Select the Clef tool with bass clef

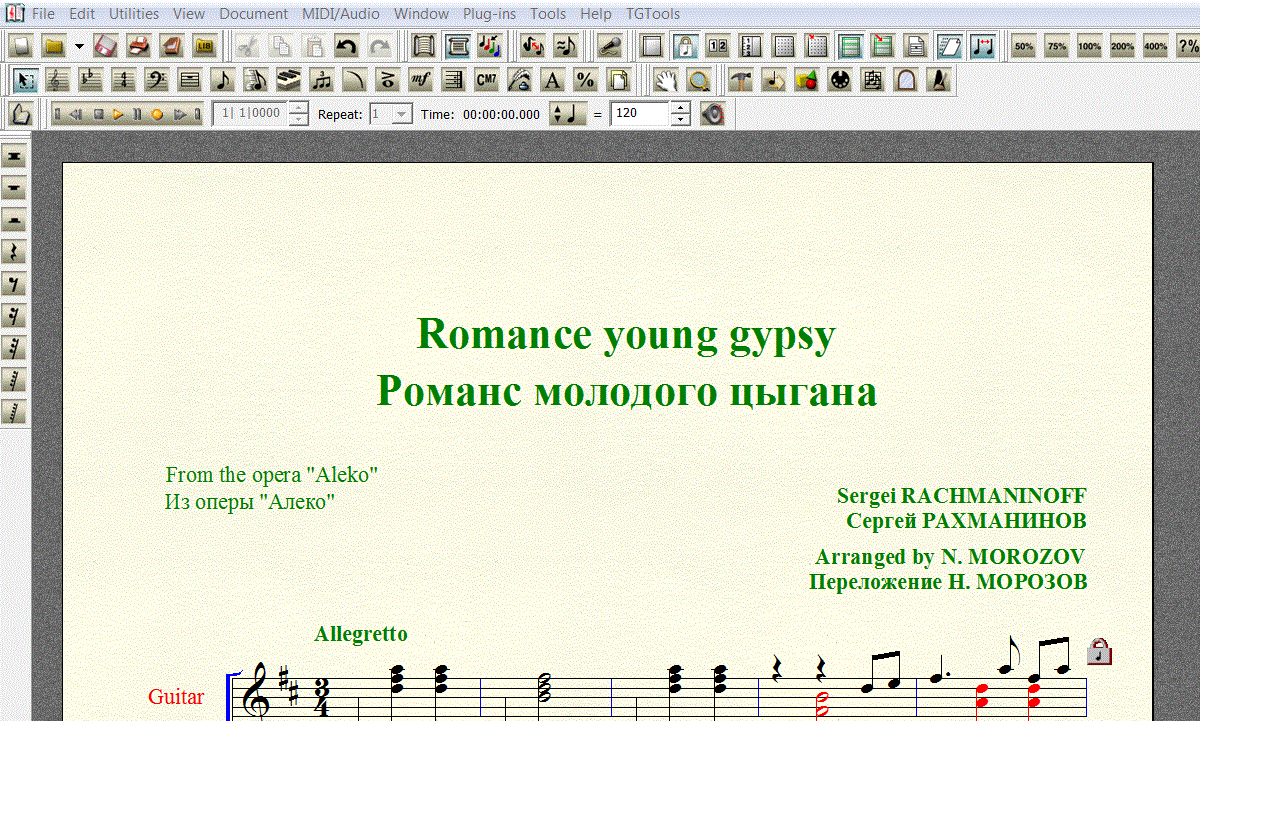[x=157, y=80]
